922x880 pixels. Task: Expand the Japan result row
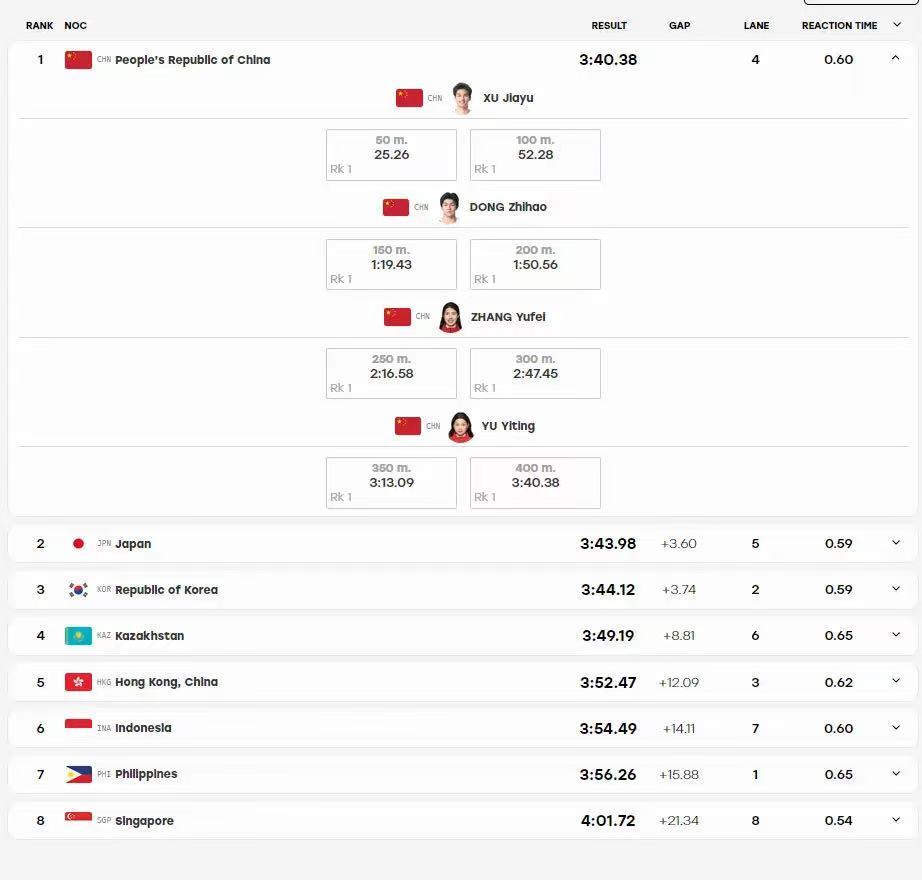(896, 543)
